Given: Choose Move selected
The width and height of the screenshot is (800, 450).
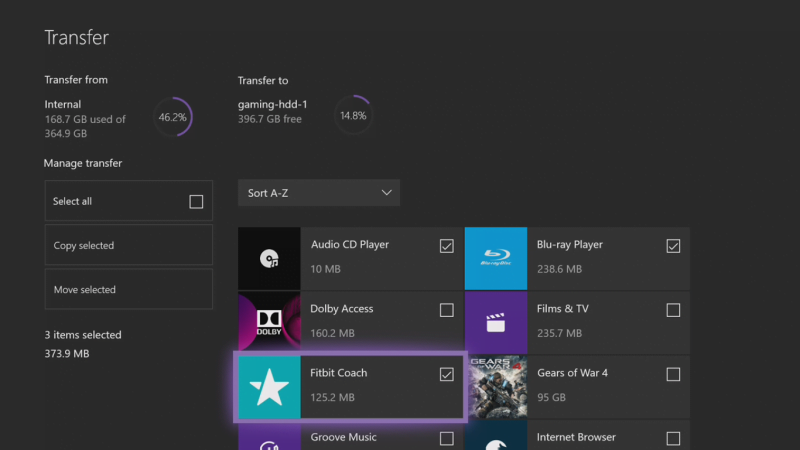Looking at the screenshot, I should tap(129, 289).
